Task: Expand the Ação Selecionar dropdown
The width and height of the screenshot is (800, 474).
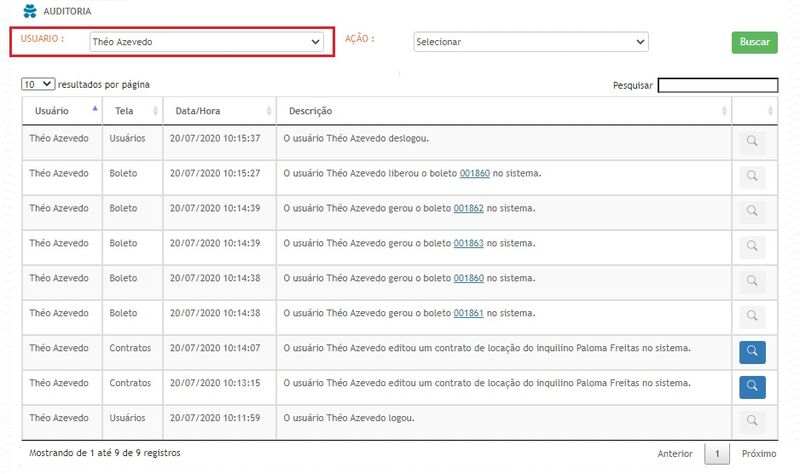Action: point(531,42)
